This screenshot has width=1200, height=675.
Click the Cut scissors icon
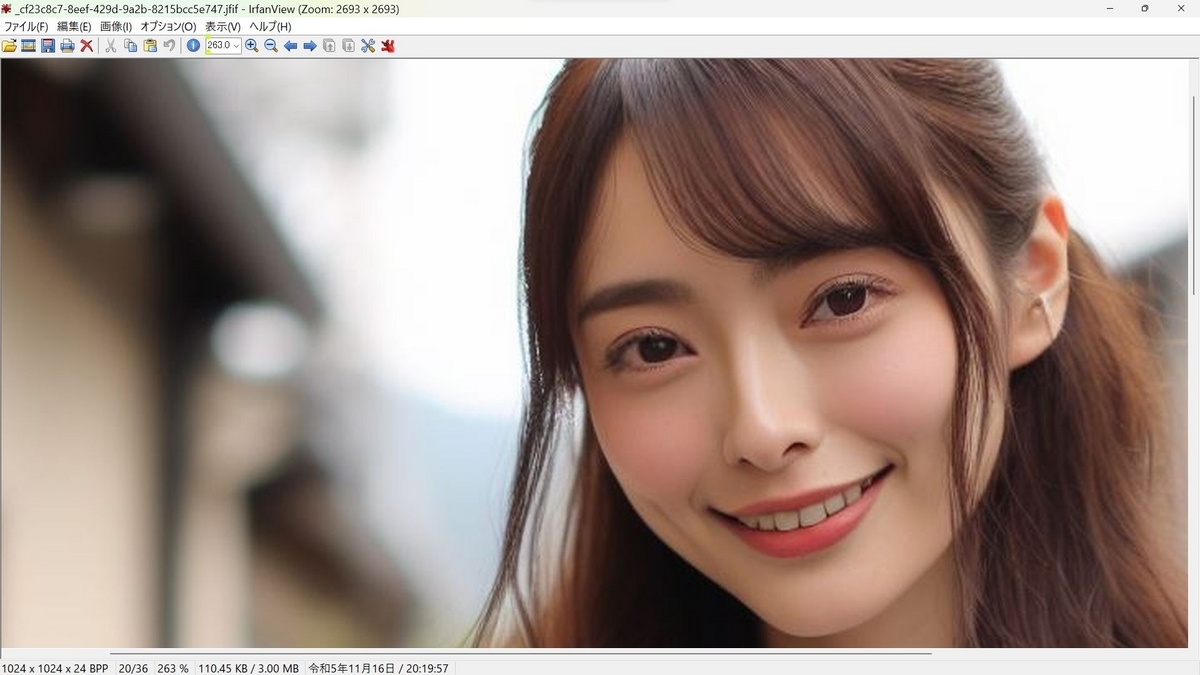click(x=111, y=46)
